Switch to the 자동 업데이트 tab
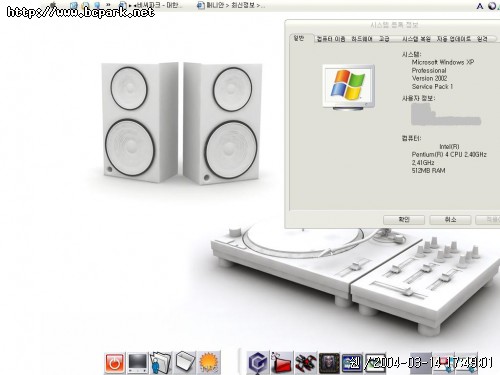 click(454, 39)
